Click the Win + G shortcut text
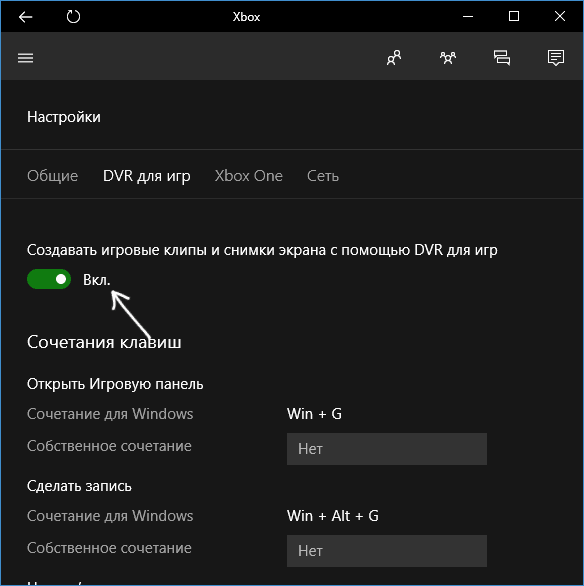Image resolution: width=584 pixels, height=586 pixels. (x=314, y=414)
